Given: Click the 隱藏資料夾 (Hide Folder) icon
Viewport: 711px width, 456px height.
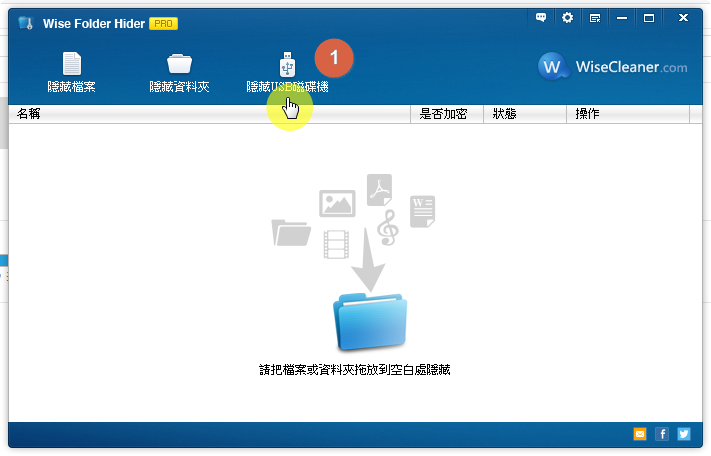Looking at the screenshot, I should click(179, 65).
